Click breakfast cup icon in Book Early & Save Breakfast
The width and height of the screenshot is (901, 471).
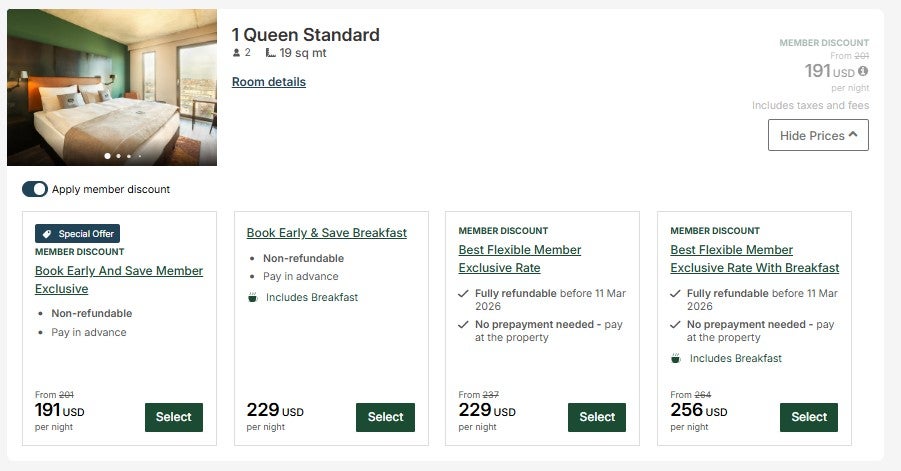pyautogui.click(x=252, y=297)
